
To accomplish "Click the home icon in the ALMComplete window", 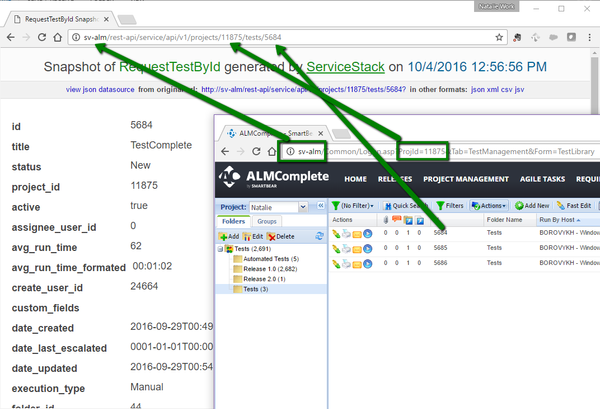I will point(272,152).
